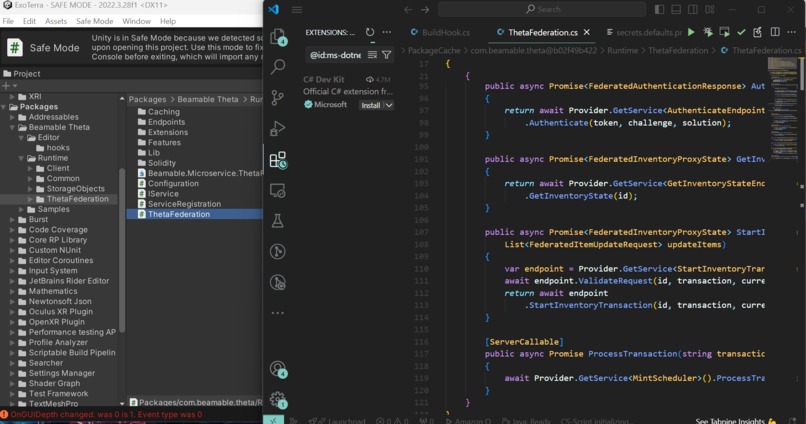Collapse the Beamable Theta folder arrow
The width and height of the screenshot is (806, 424).
coord(13,127)
